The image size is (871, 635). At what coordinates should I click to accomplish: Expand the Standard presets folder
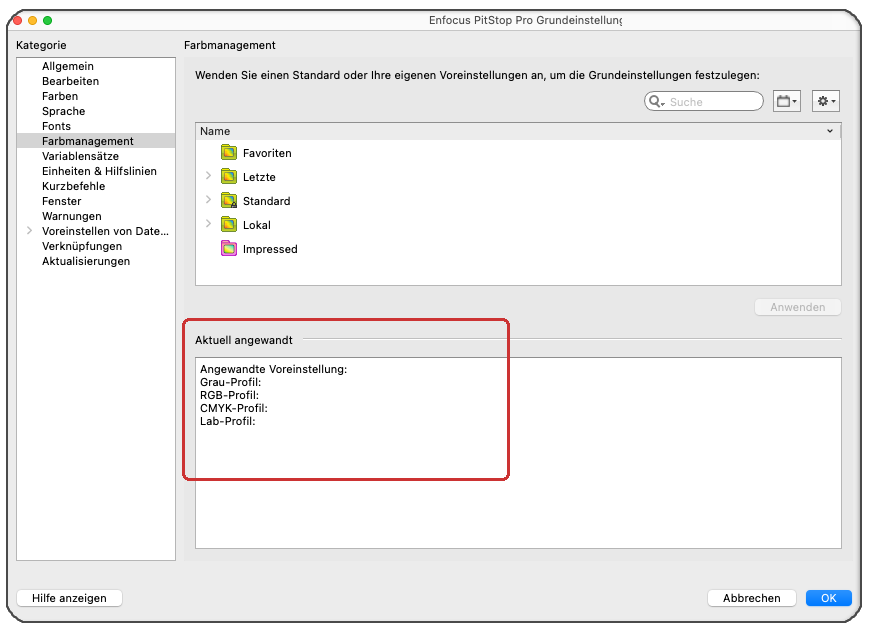tap(208, 200)
